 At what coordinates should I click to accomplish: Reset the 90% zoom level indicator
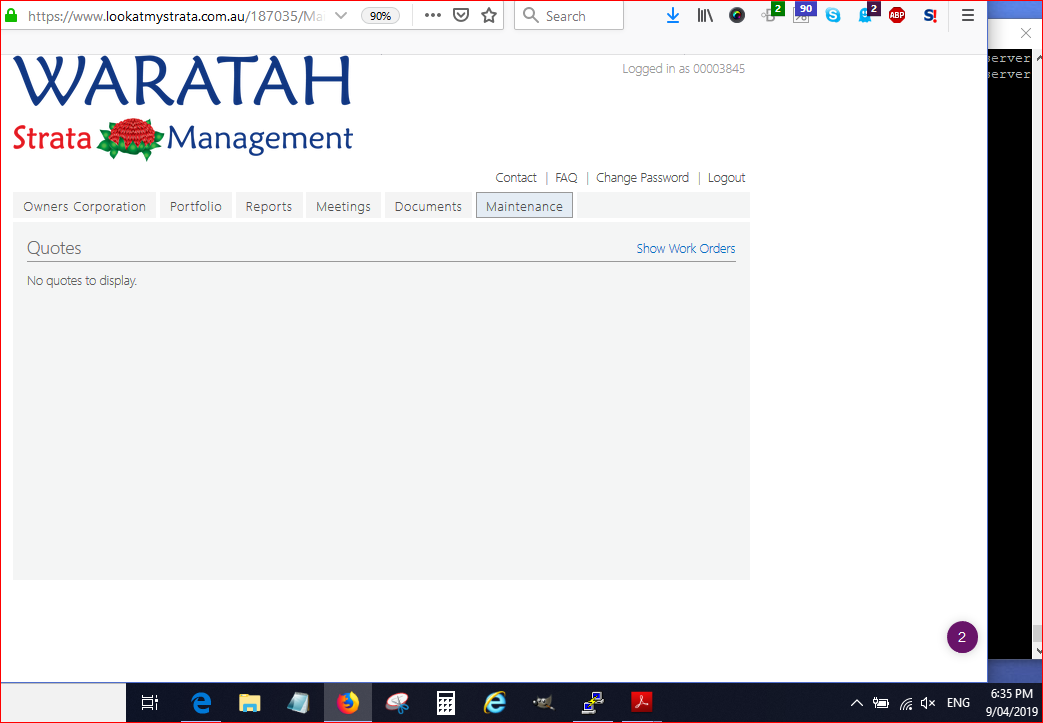click(380, 16)
